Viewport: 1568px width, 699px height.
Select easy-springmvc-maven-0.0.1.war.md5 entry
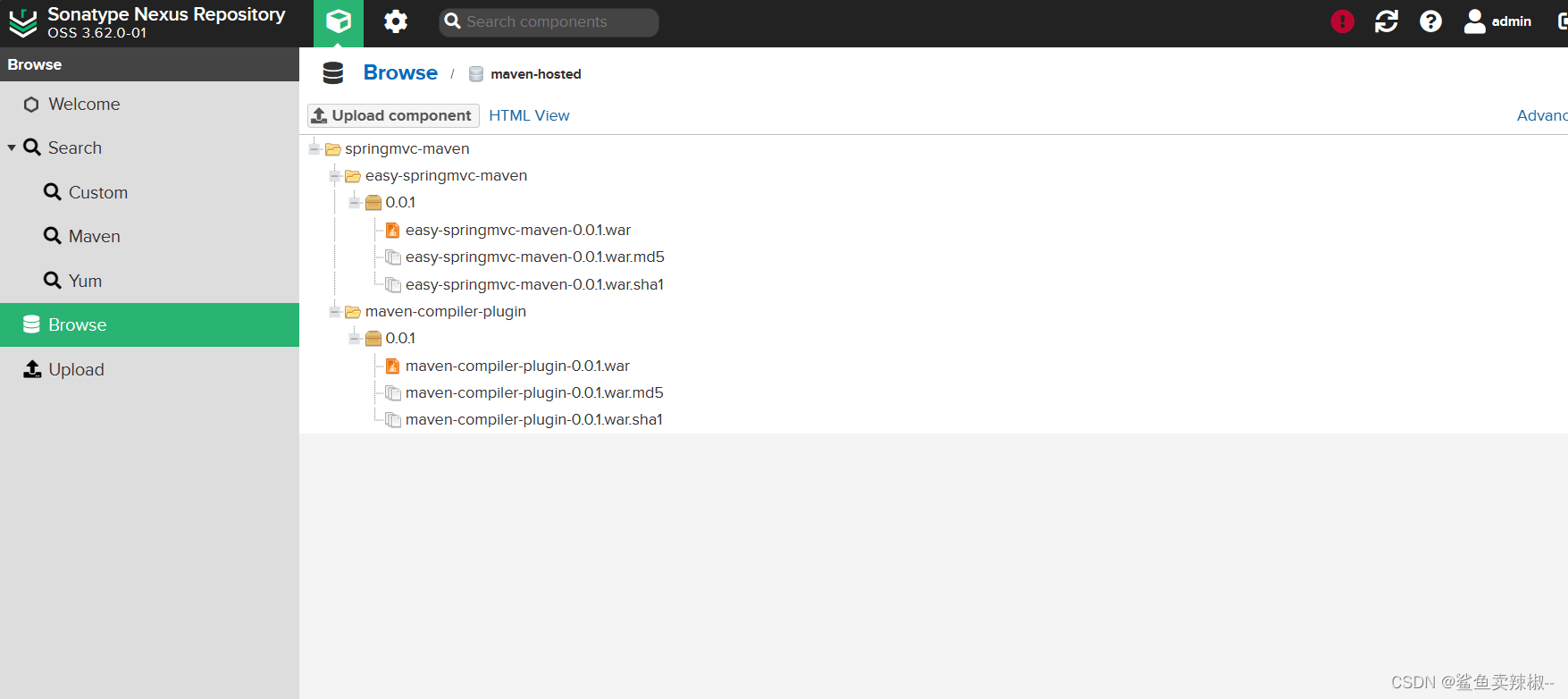click(535, 257)
